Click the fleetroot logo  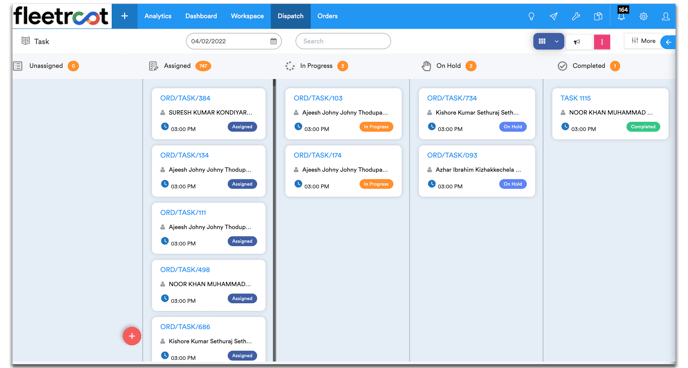click(61, 16)
